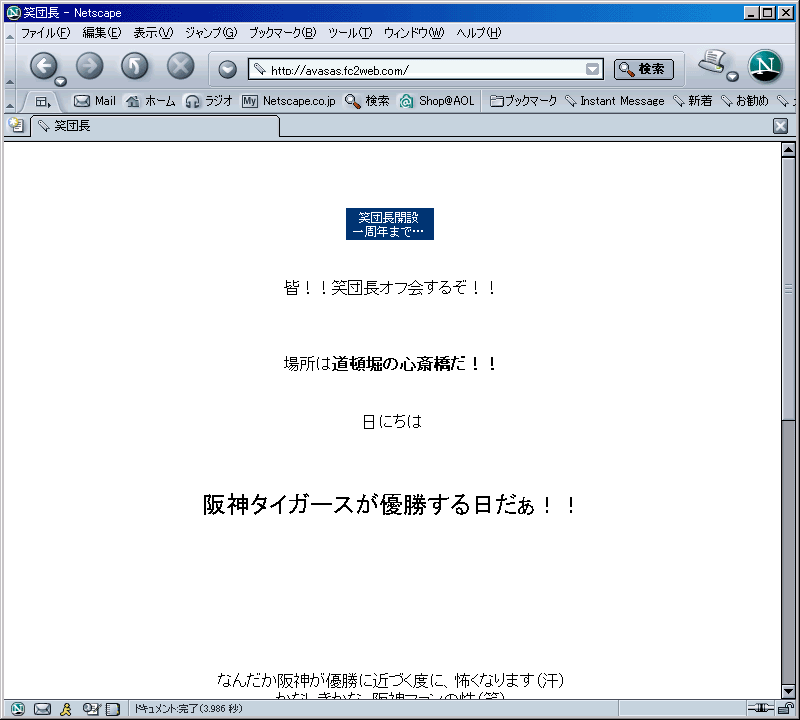Image resolution: width=800 pixels, height=720 pixels.
Task: Collapse the menu bar toolbar grippy
Action: tap(10, 34)
